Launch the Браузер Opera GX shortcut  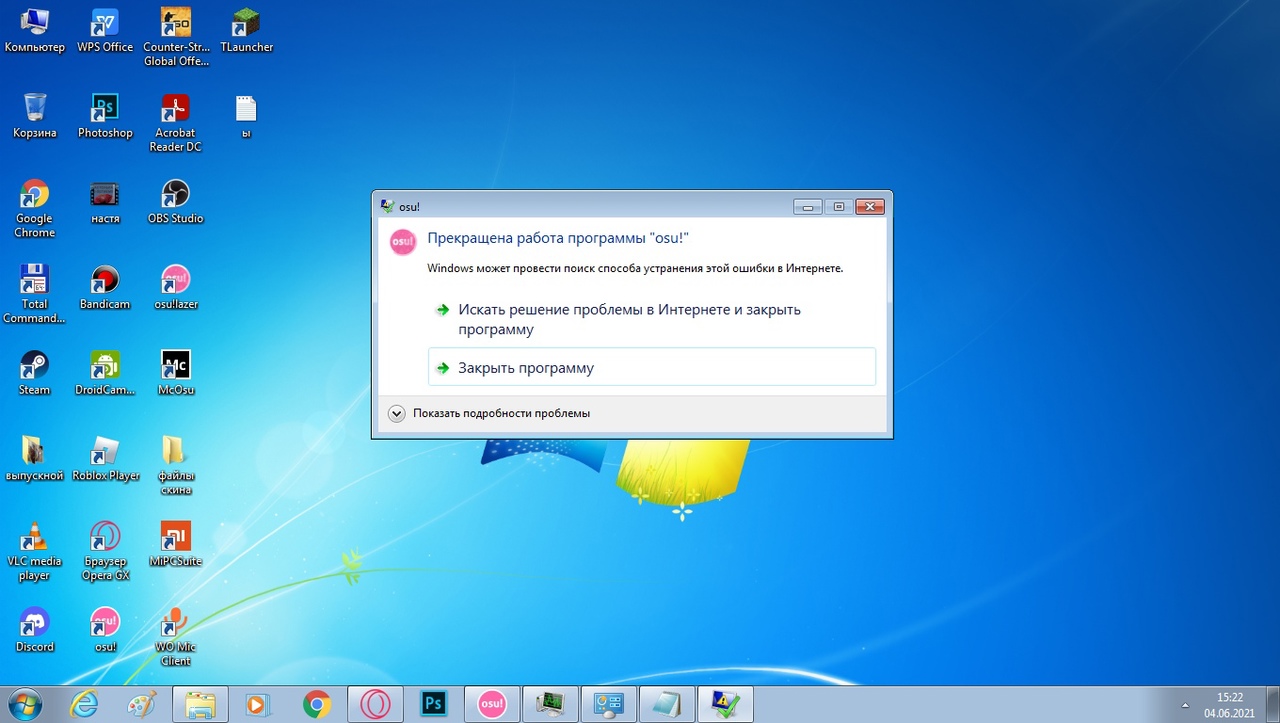coord(105,551)
